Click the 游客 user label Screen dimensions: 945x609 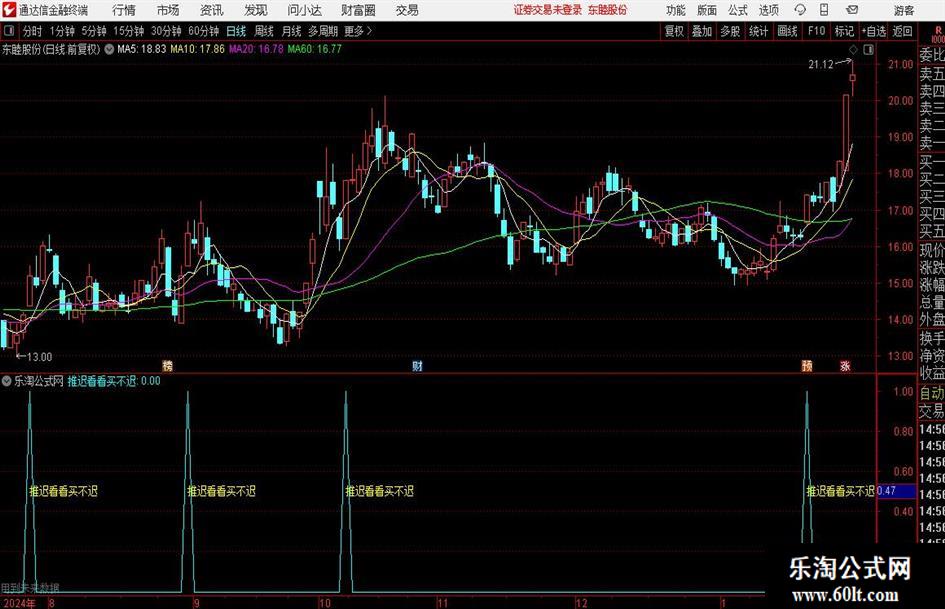903,10
